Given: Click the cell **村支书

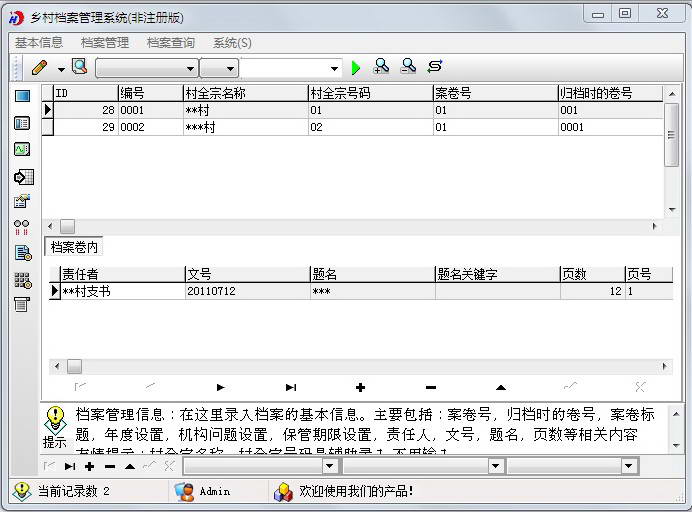Looking at the screenshot, I should (x=122, y=291).
